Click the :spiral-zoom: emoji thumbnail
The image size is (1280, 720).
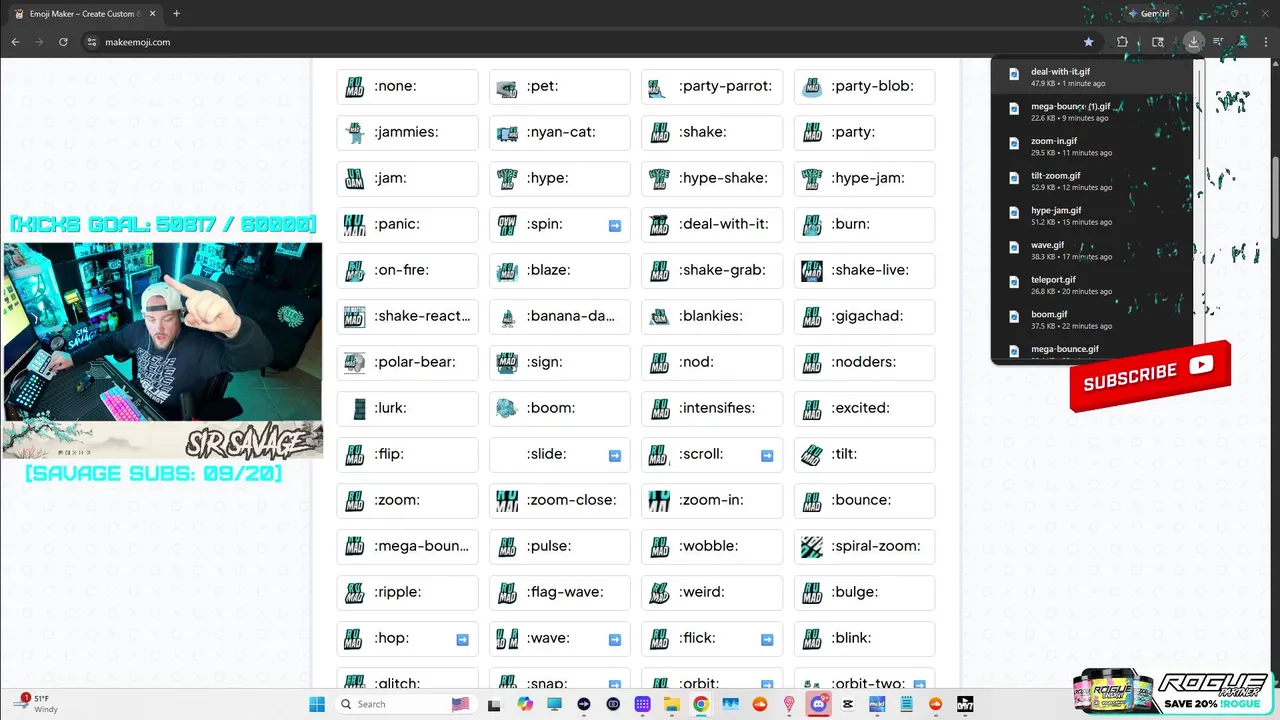click(812, 546)
